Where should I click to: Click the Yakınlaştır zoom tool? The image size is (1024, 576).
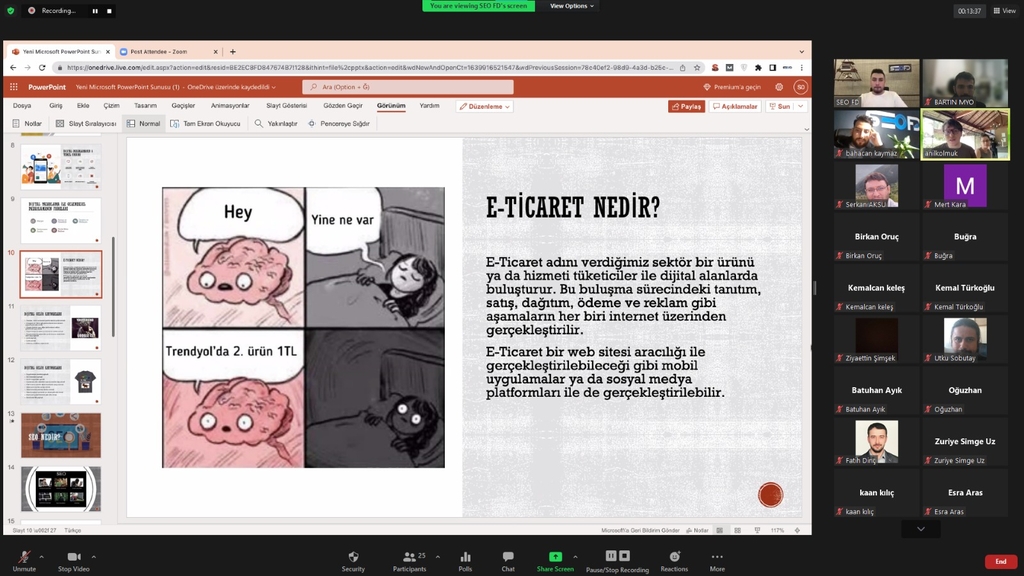[276, 123]
